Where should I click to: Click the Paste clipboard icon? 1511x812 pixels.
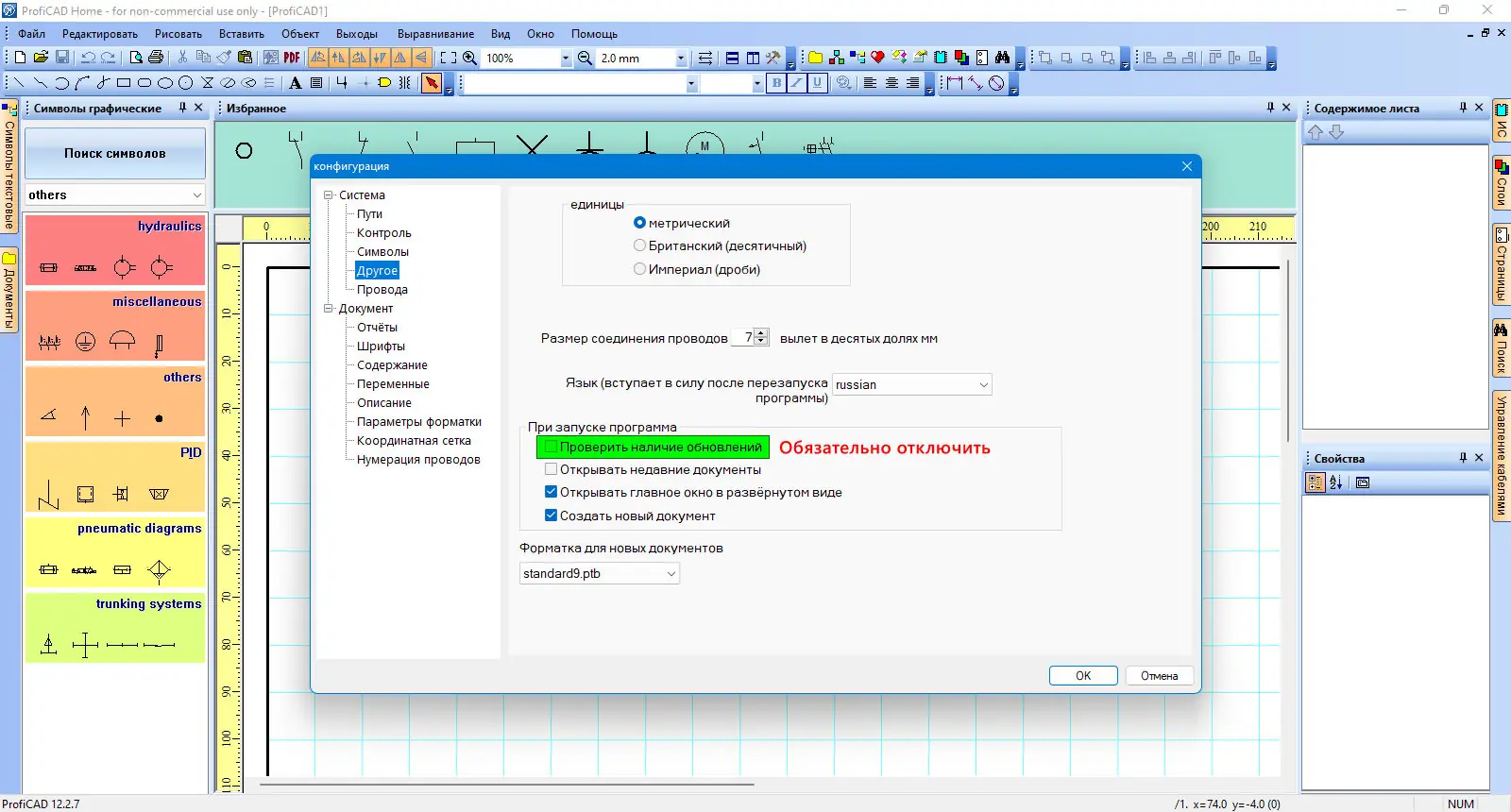coord(245,58)
